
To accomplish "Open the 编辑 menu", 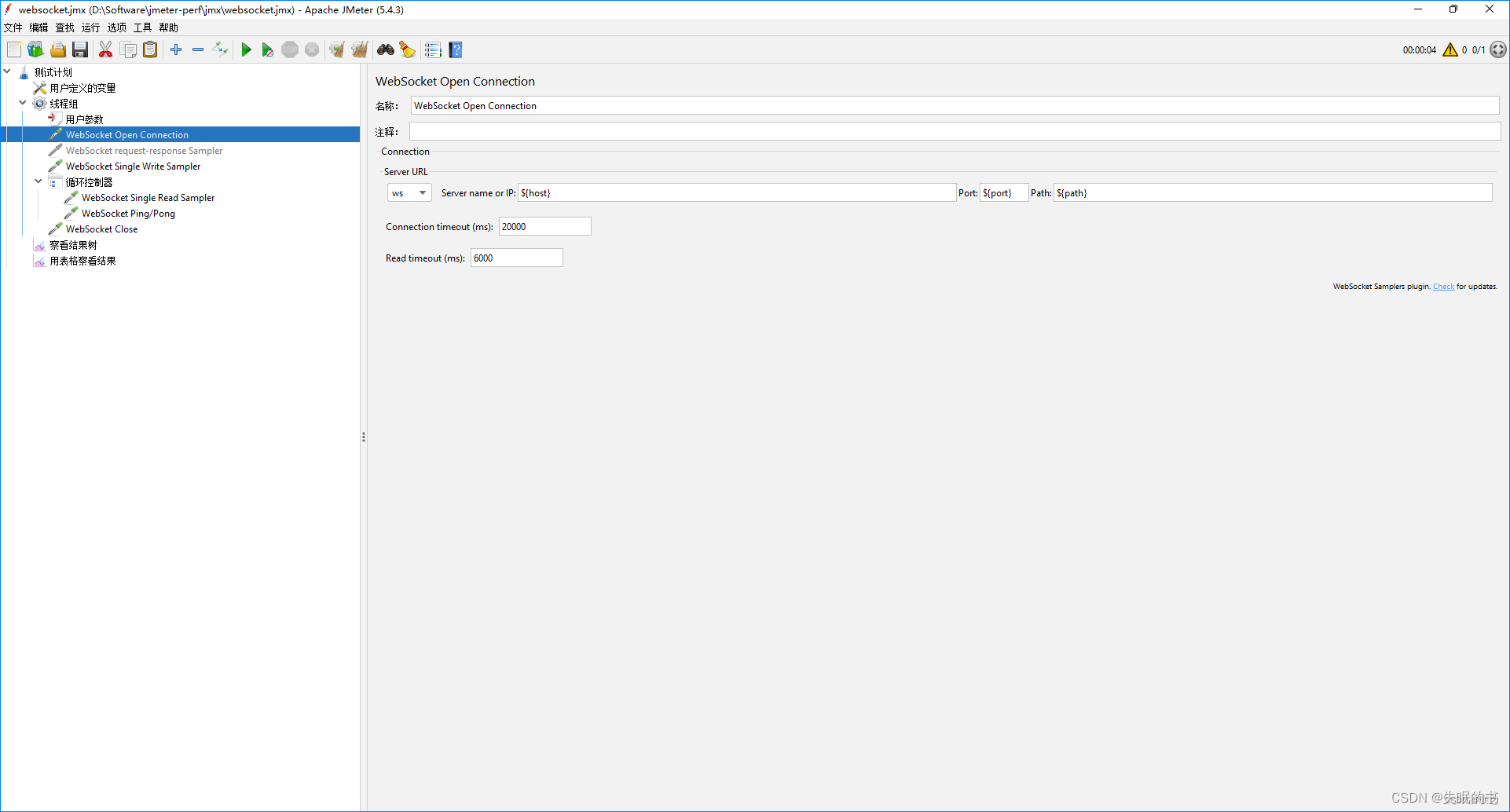I will tap(39, 27).
